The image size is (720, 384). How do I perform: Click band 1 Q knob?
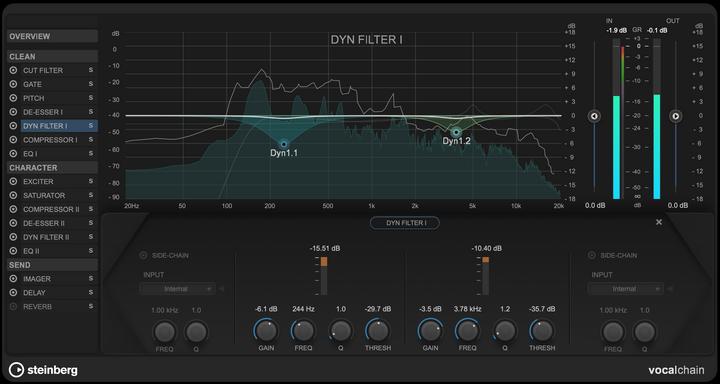point(341,331)
